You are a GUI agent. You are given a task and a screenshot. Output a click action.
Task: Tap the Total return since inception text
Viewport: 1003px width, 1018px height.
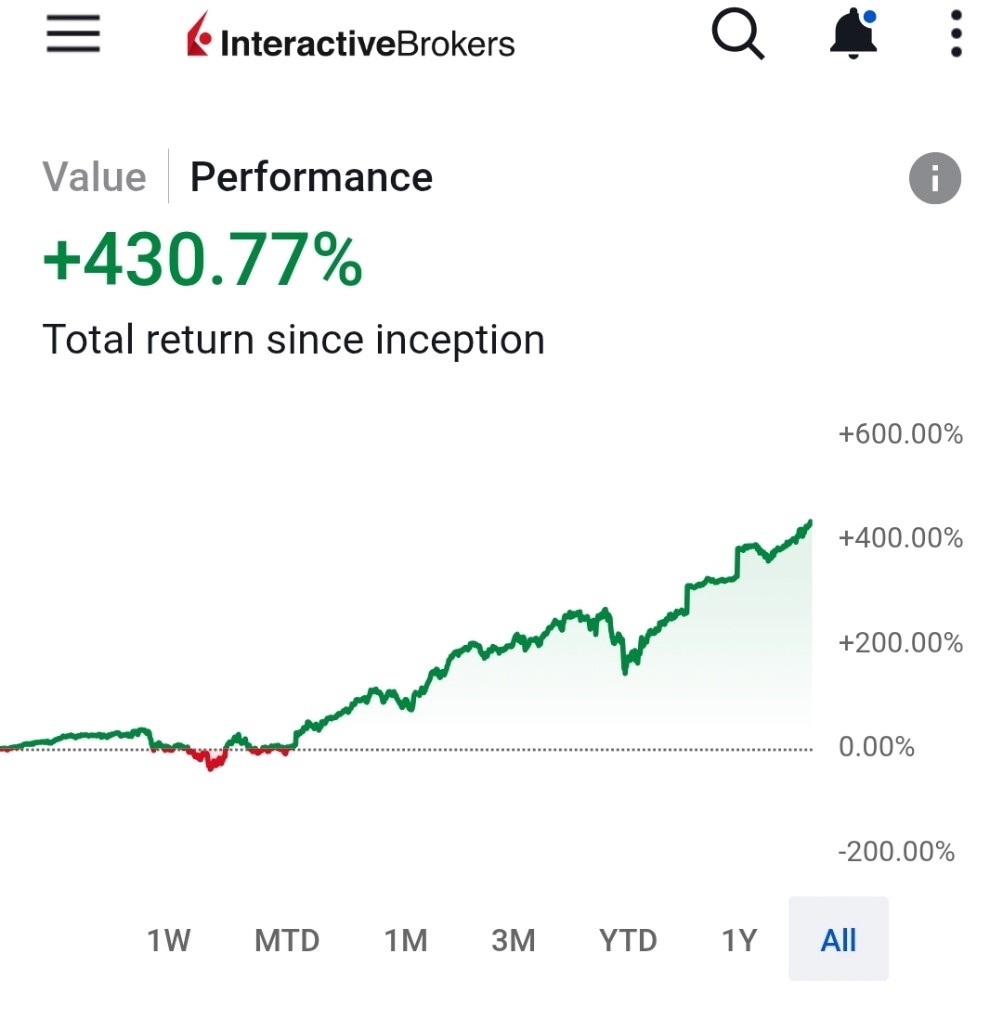293,340
